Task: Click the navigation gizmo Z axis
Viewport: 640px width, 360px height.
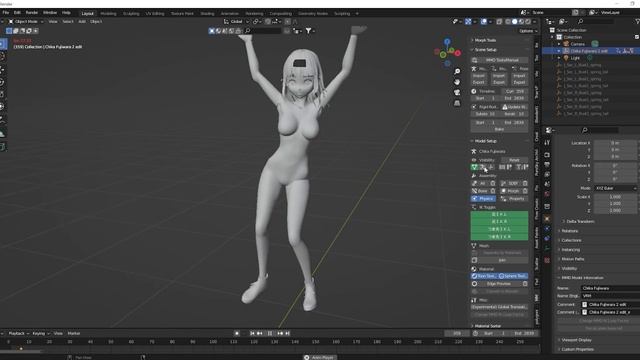Action: 447,42
